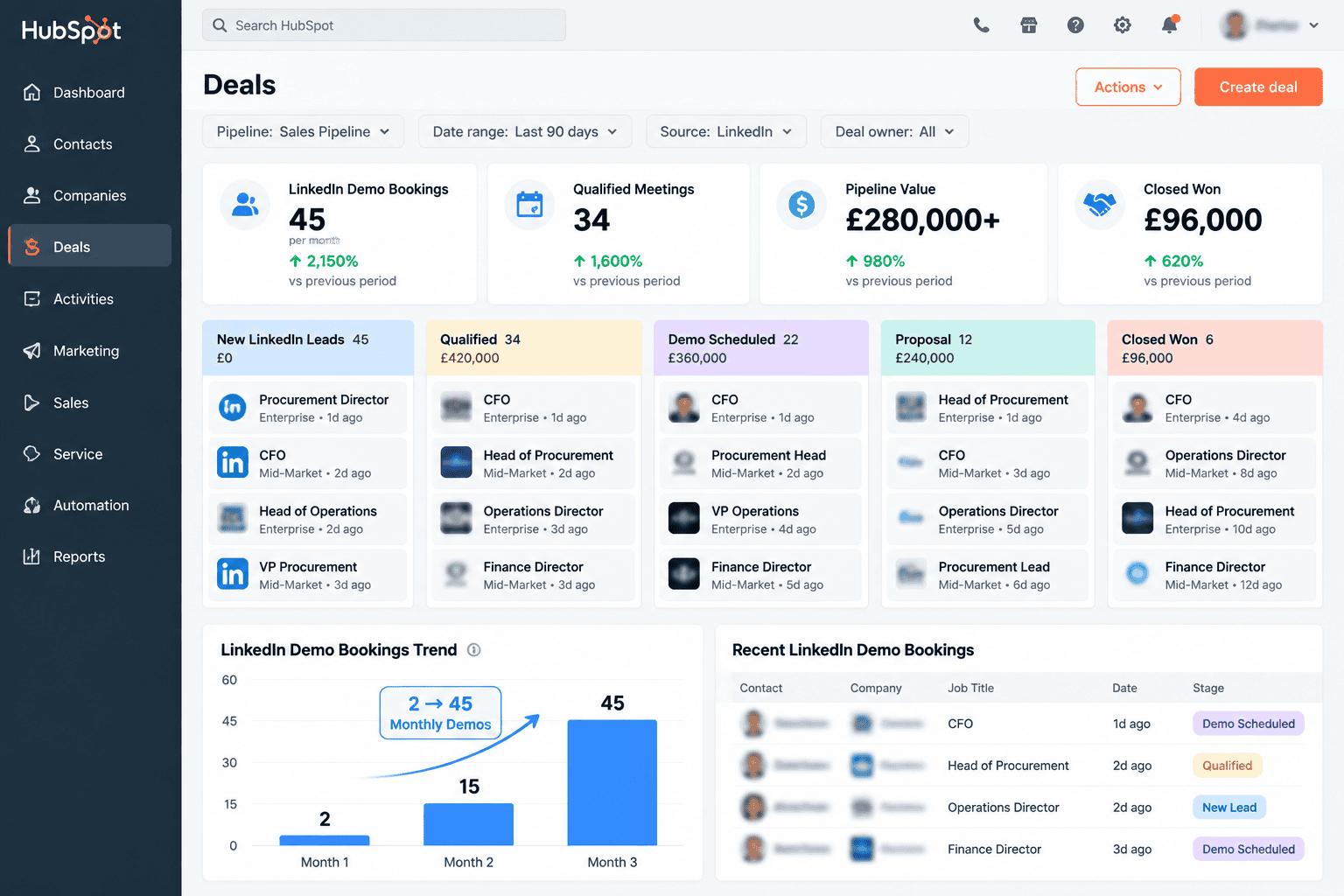Screen dimensions: 1344x896
Task: Click the Month 3 bar in the chart
Action: point(612,782)
